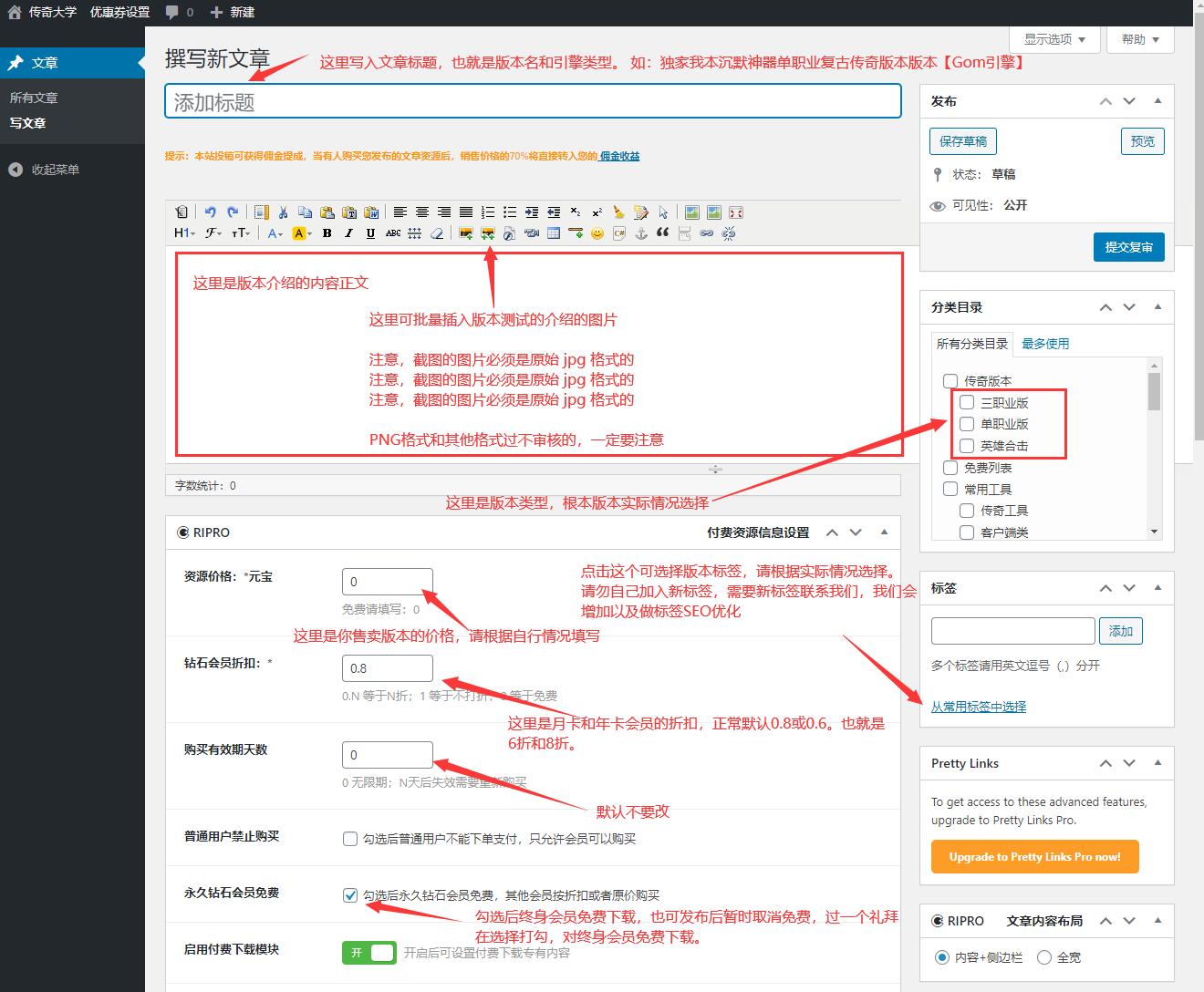Apply superscript formatting
The image size is (1204, 992).
pyautogui.click(x=597, y=212)
